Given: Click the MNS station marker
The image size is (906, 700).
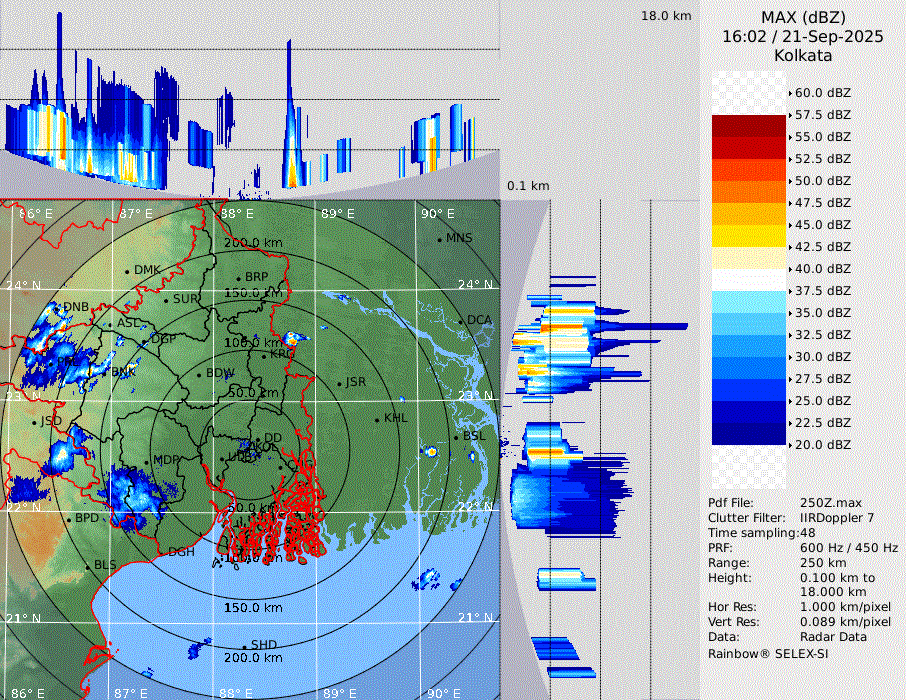Looking at the screenshot, I should click(439, 239).
